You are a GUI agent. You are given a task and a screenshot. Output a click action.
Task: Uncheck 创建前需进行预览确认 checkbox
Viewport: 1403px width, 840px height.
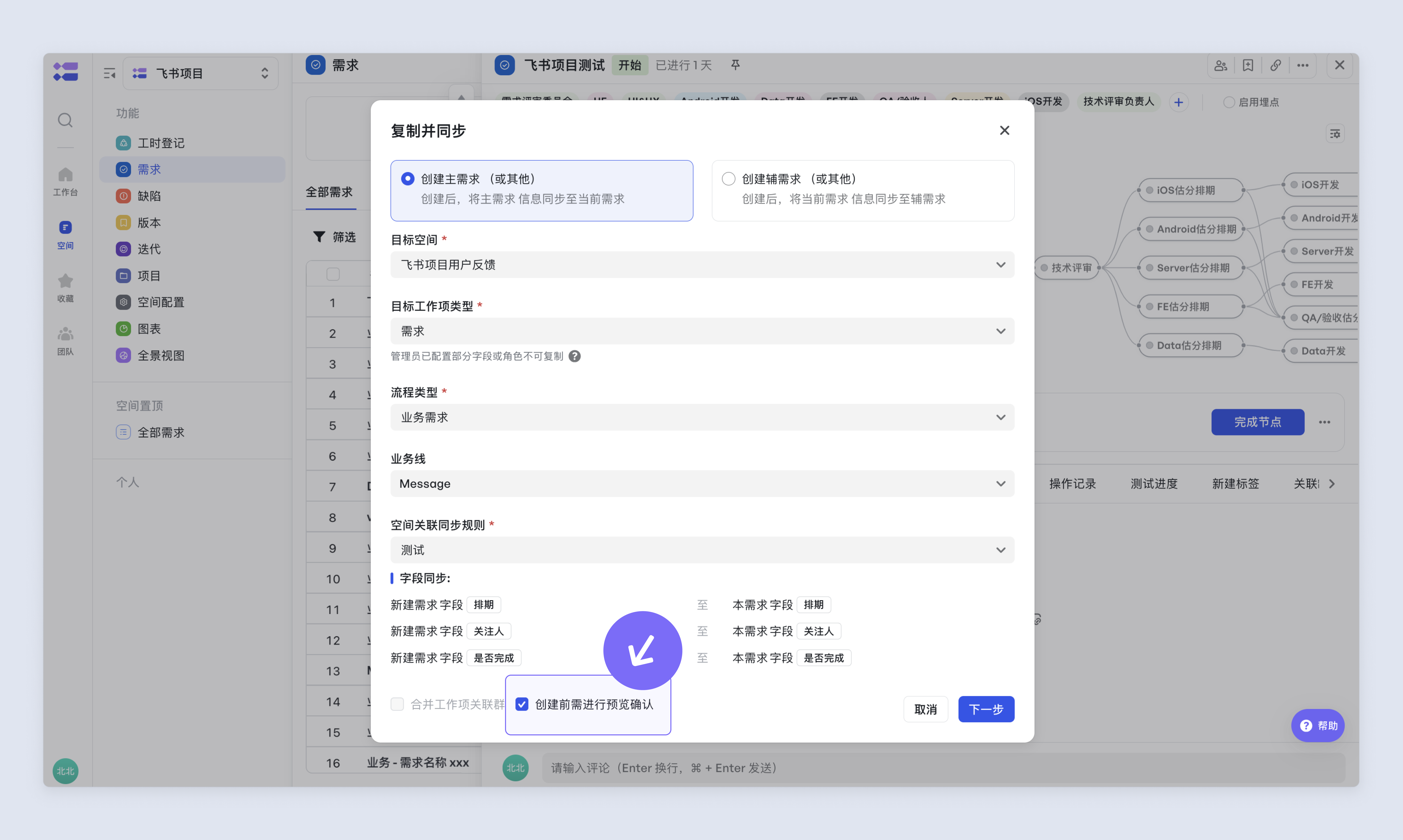(522, 704)
